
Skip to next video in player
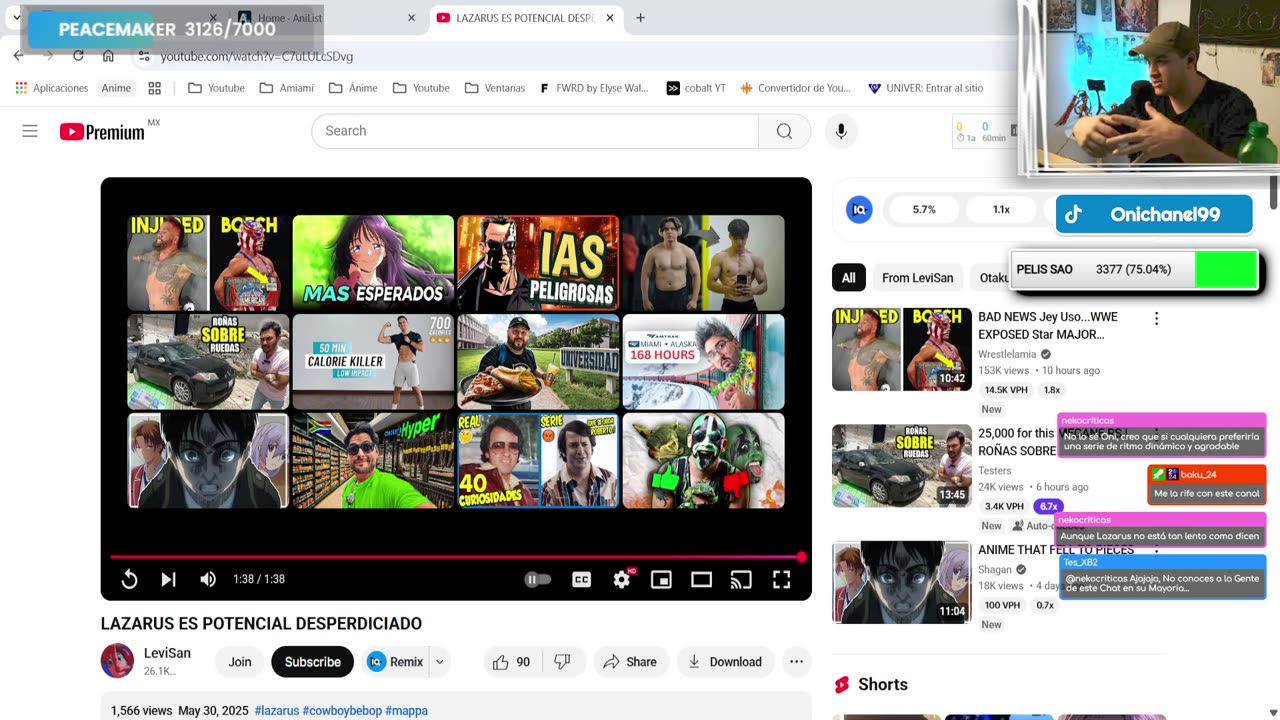(x=168, y=579)
